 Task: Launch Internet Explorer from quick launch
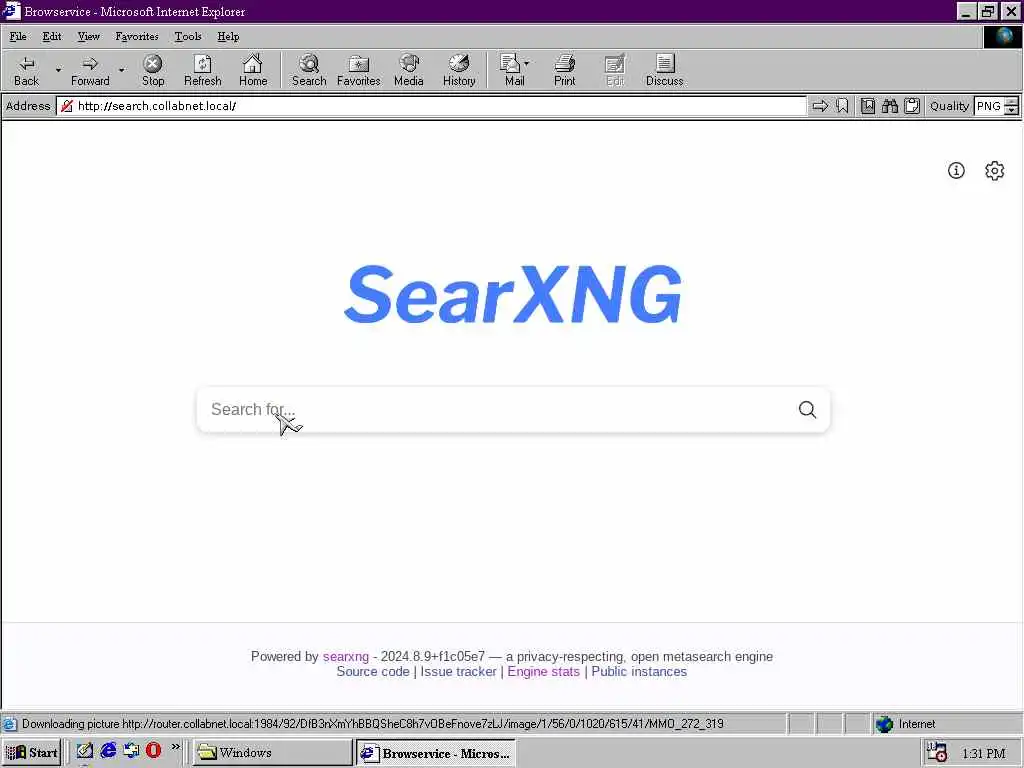pos(108,750)
